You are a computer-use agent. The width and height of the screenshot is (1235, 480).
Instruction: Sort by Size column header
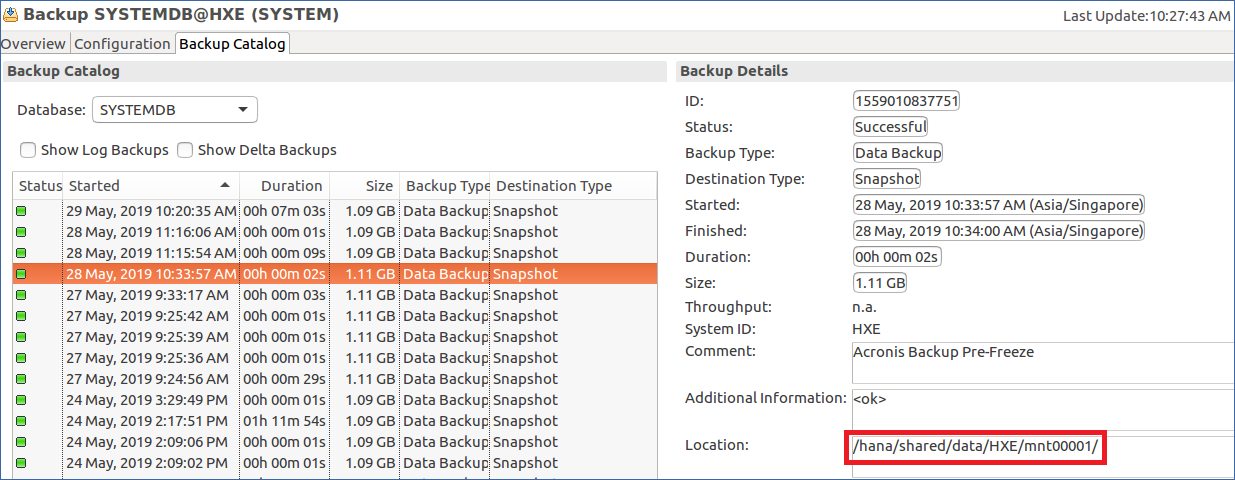pyautogui.click(x=364, y=186)
